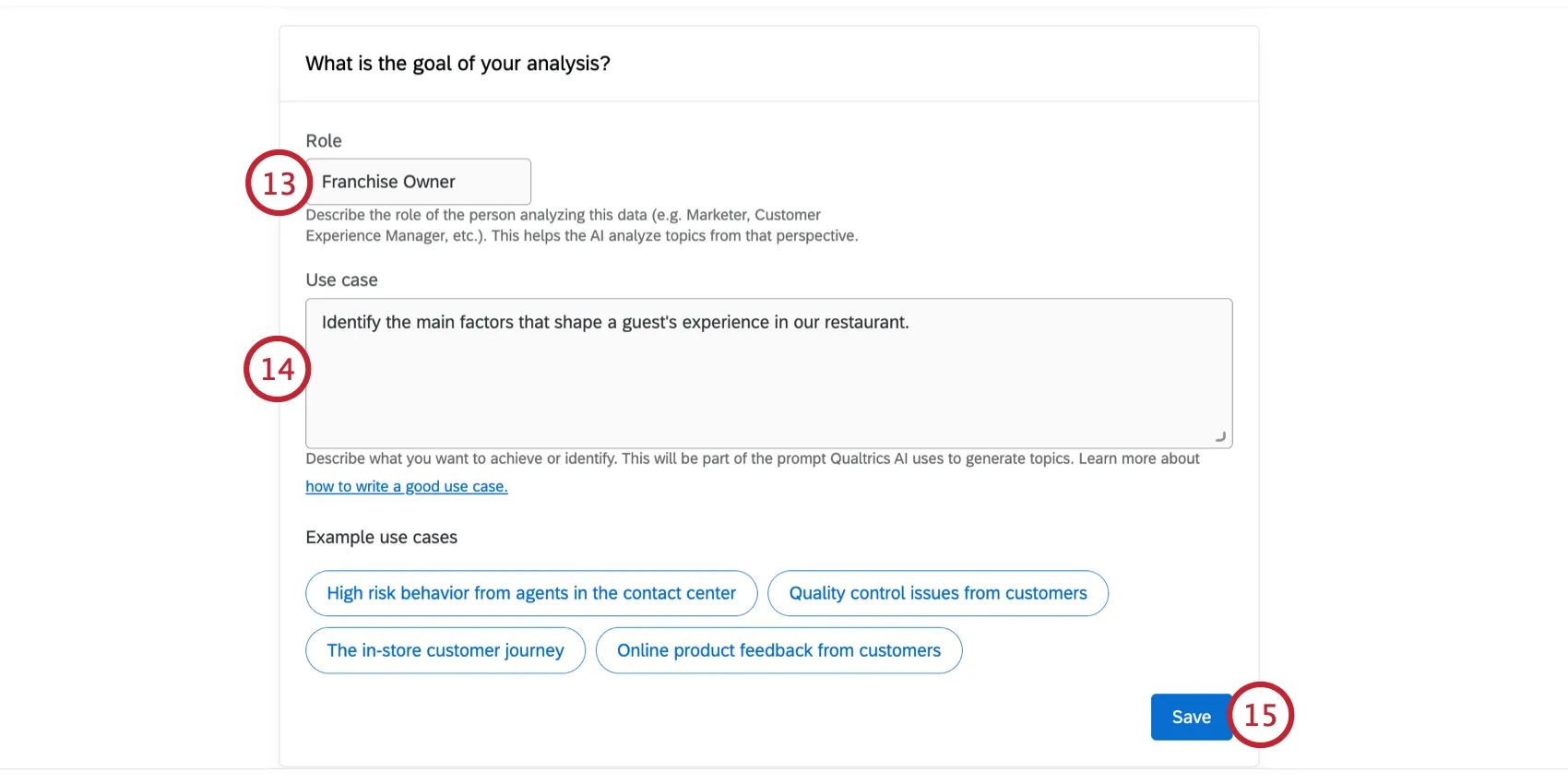This screenshot has height=784, width=1568.
Task: Click the Role helper description text
Action: pos(581,225)
